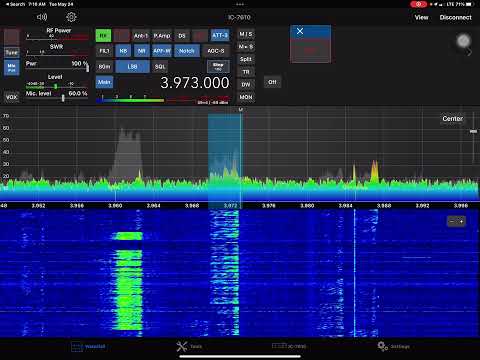Image resolution: width=480 pixels, height=360 pixels.
Task: Adjust the Mic. level slider
Action: coord(63,98)
